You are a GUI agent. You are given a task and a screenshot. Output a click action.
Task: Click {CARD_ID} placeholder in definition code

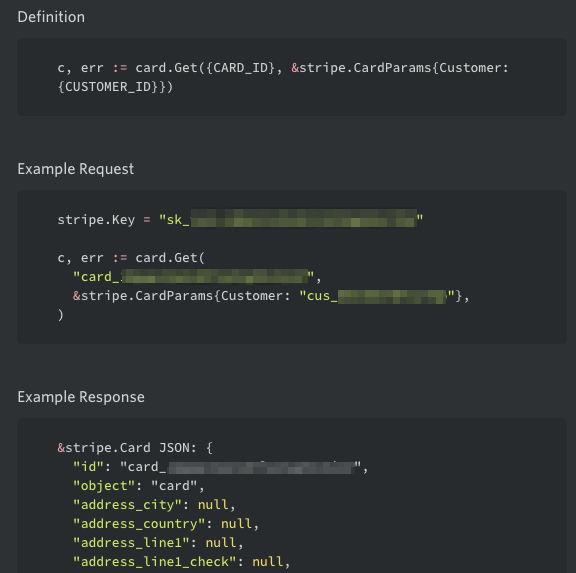(240, 68)
